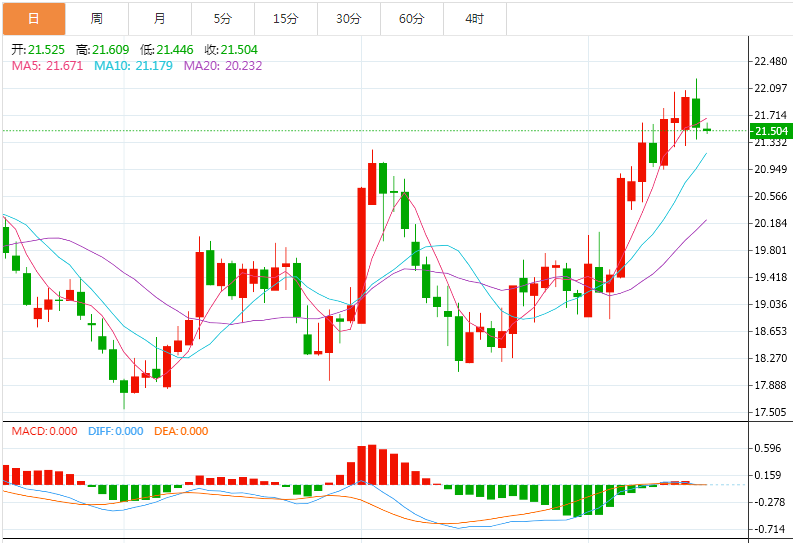
Task: Click the 19.801 price axis label
Action: point(771,250)
